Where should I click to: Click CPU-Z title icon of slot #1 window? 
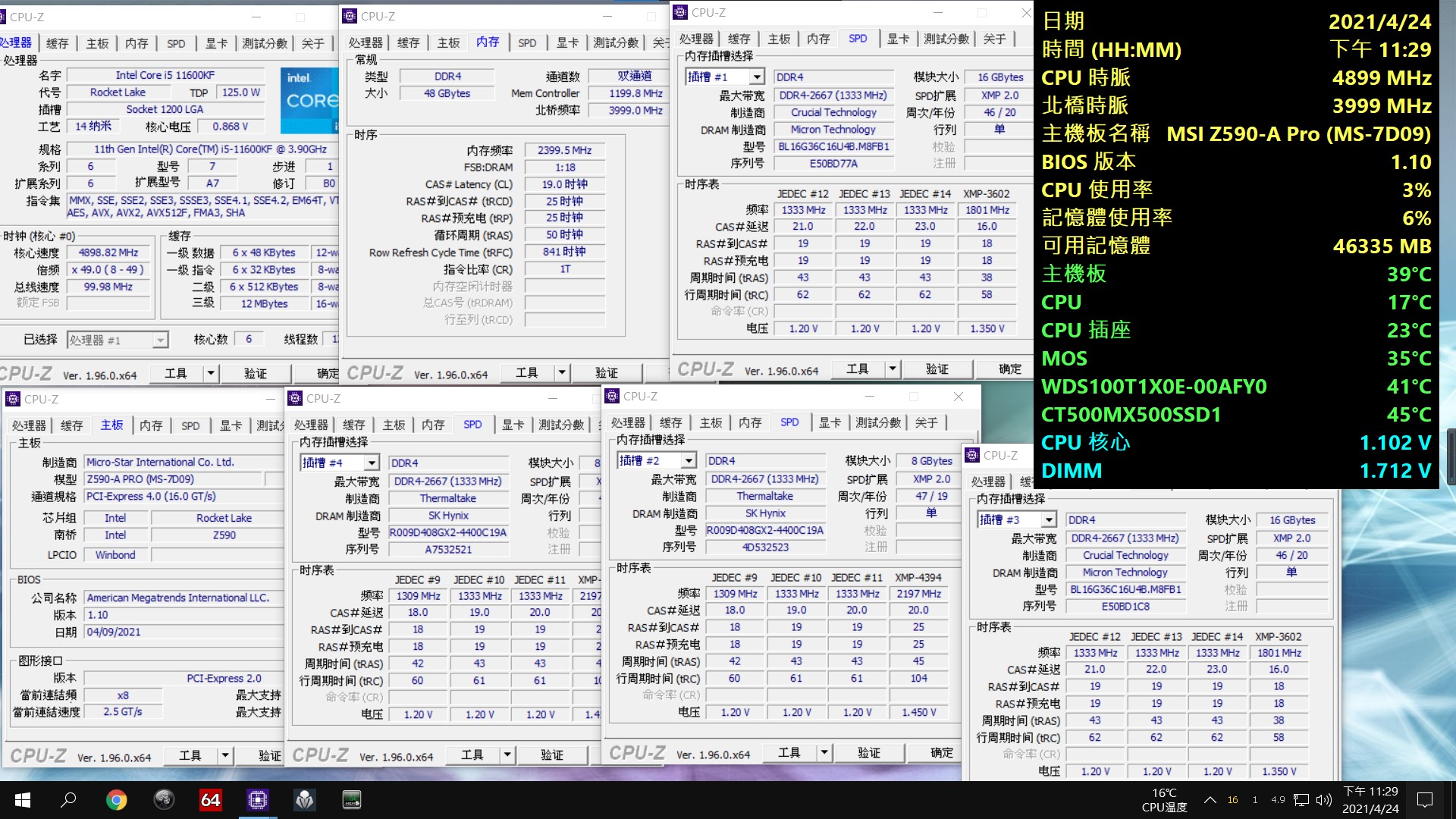coord(680,12)
